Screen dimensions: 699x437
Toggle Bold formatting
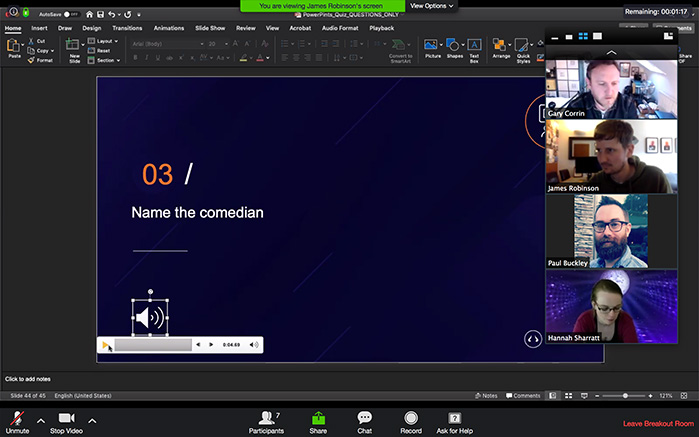point(136,58)
